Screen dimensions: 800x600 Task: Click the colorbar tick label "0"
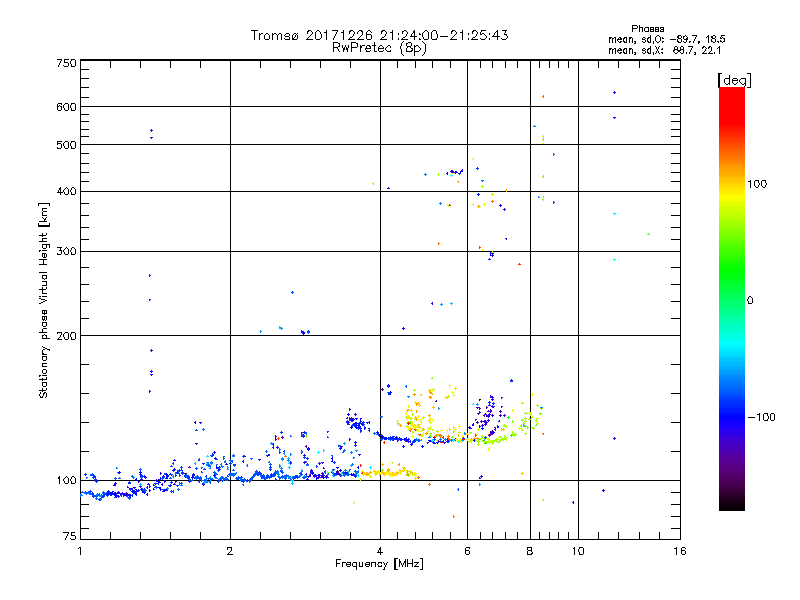(x=750, y=301)
